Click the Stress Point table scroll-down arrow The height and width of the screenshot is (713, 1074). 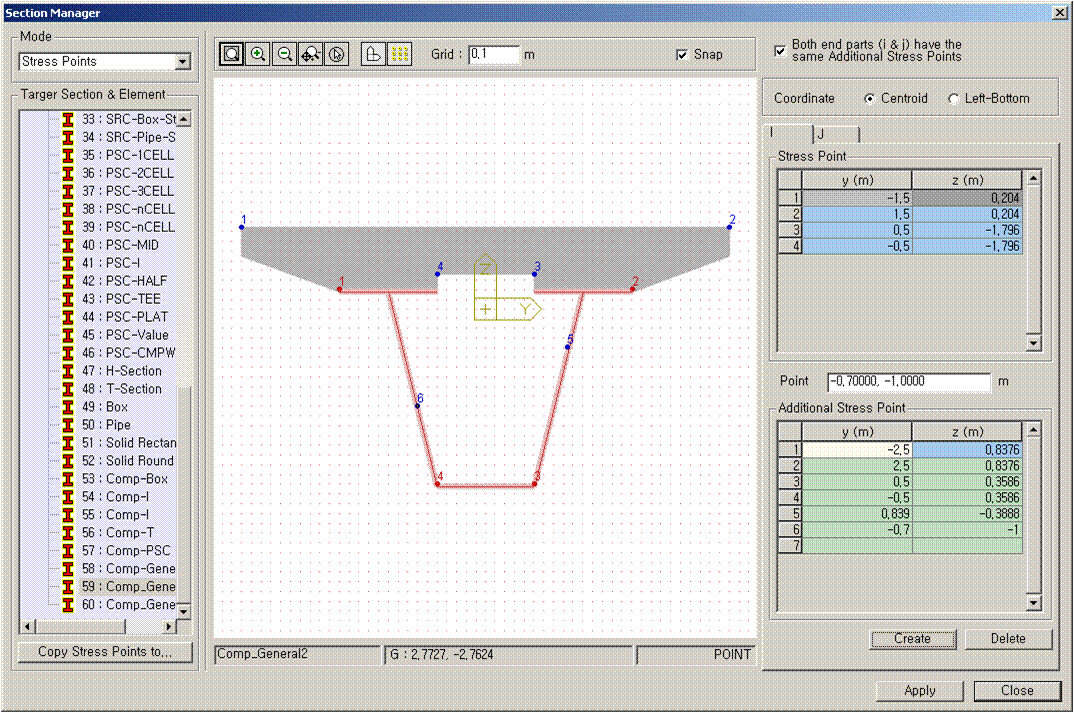(x=1033, y=343)
